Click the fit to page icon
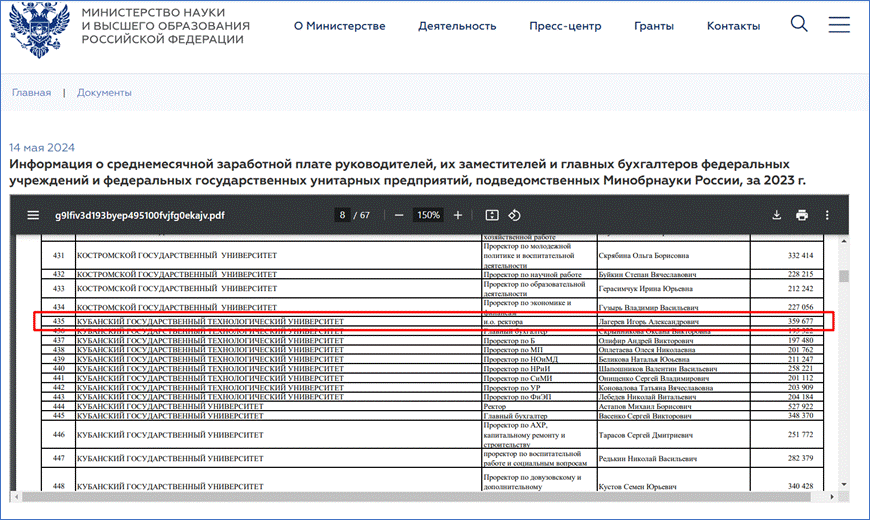870x520 pixels. tap(492, 215)
